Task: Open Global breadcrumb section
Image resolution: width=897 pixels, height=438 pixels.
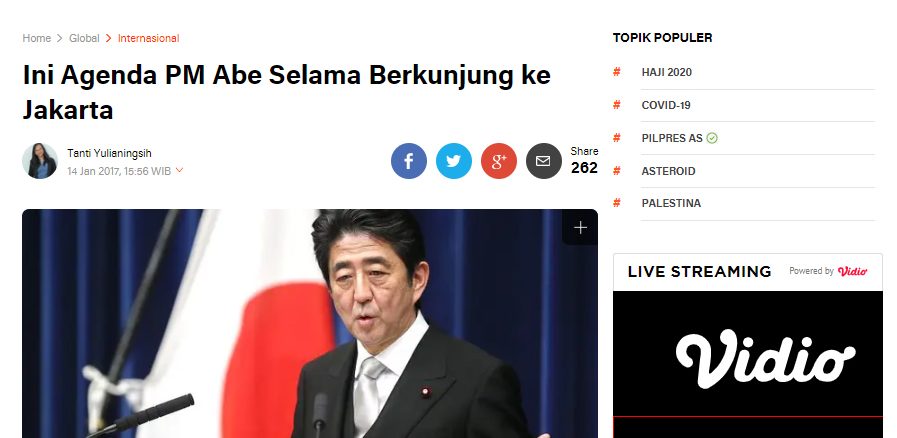Action: [x=84, y=38]
